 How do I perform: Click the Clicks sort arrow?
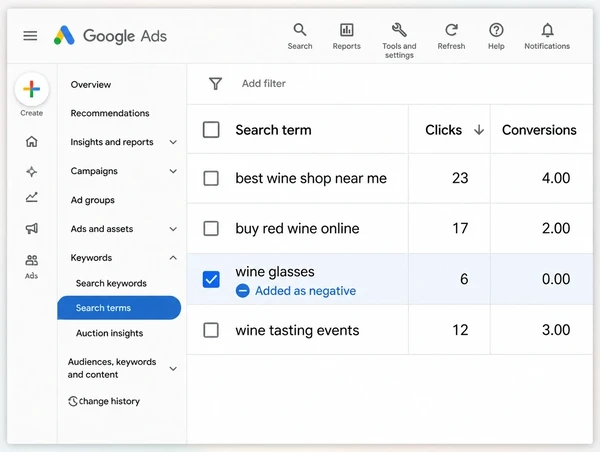[479, 130]
